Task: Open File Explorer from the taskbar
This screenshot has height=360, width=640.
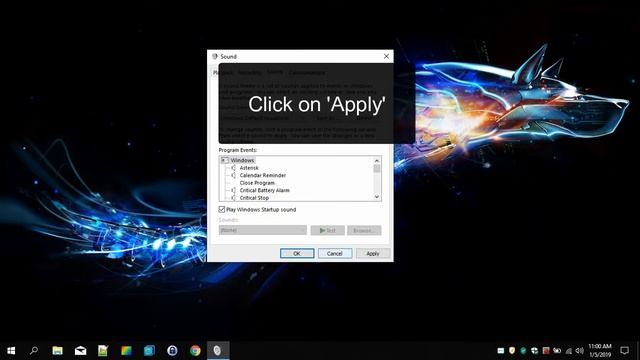Action: tap(57, 351)
